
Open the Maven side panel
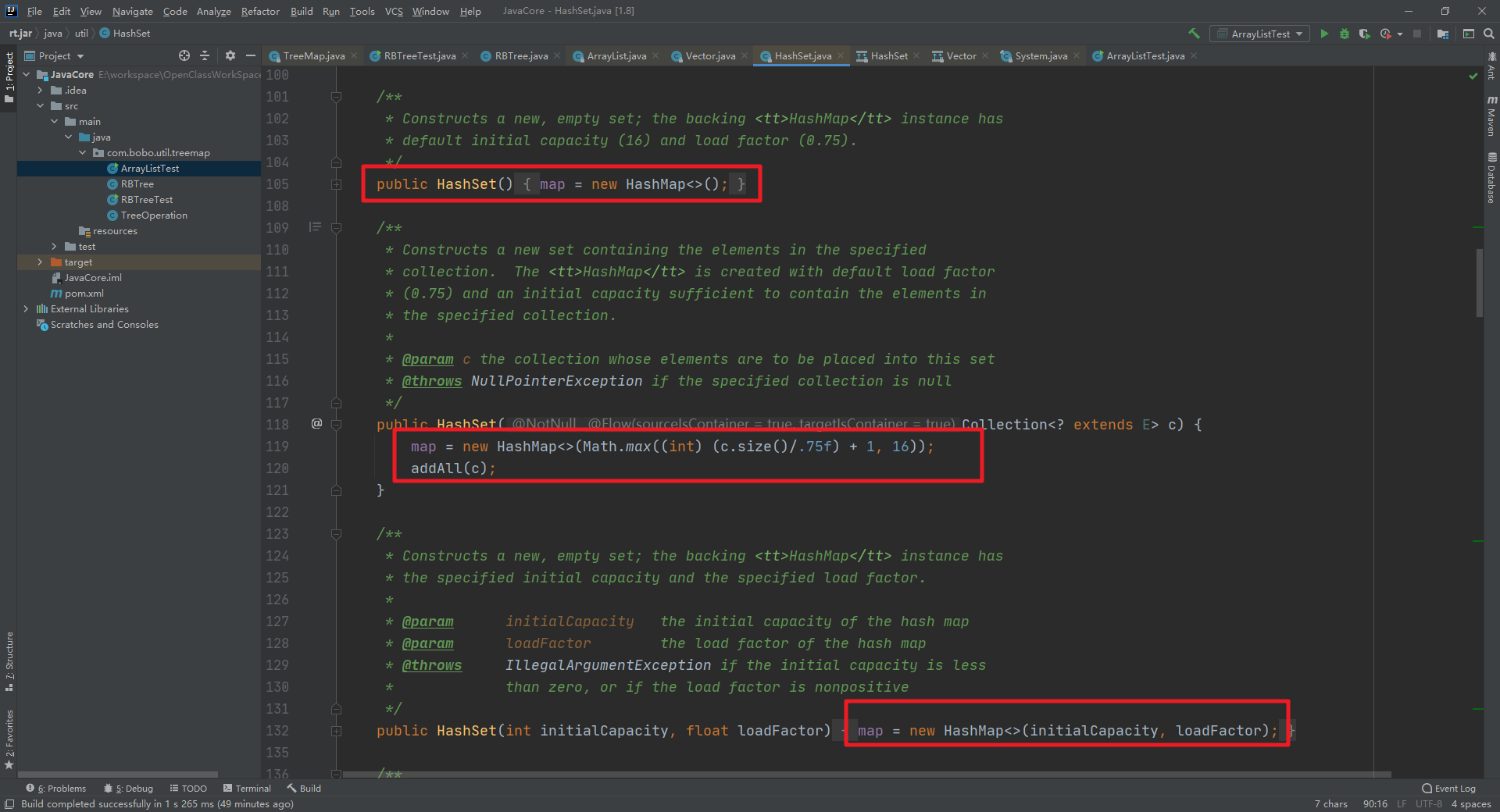(1491, 116)
